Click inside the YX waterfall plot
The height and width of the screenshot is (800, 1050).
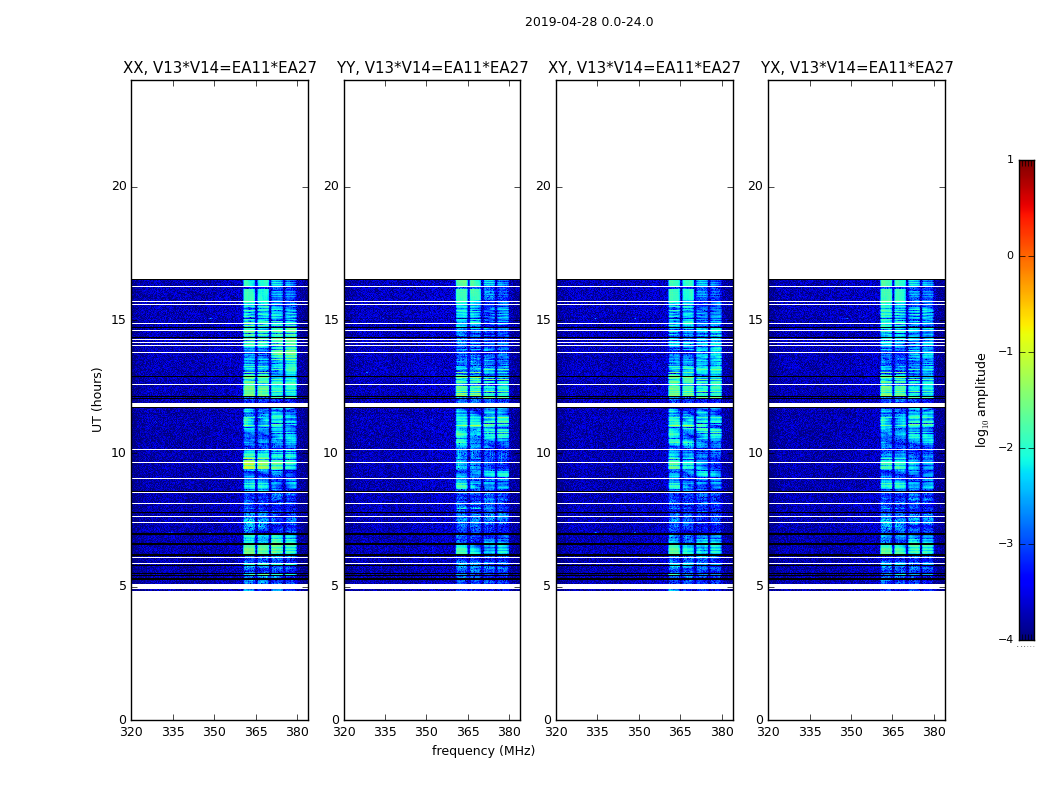tap(856, 400)
